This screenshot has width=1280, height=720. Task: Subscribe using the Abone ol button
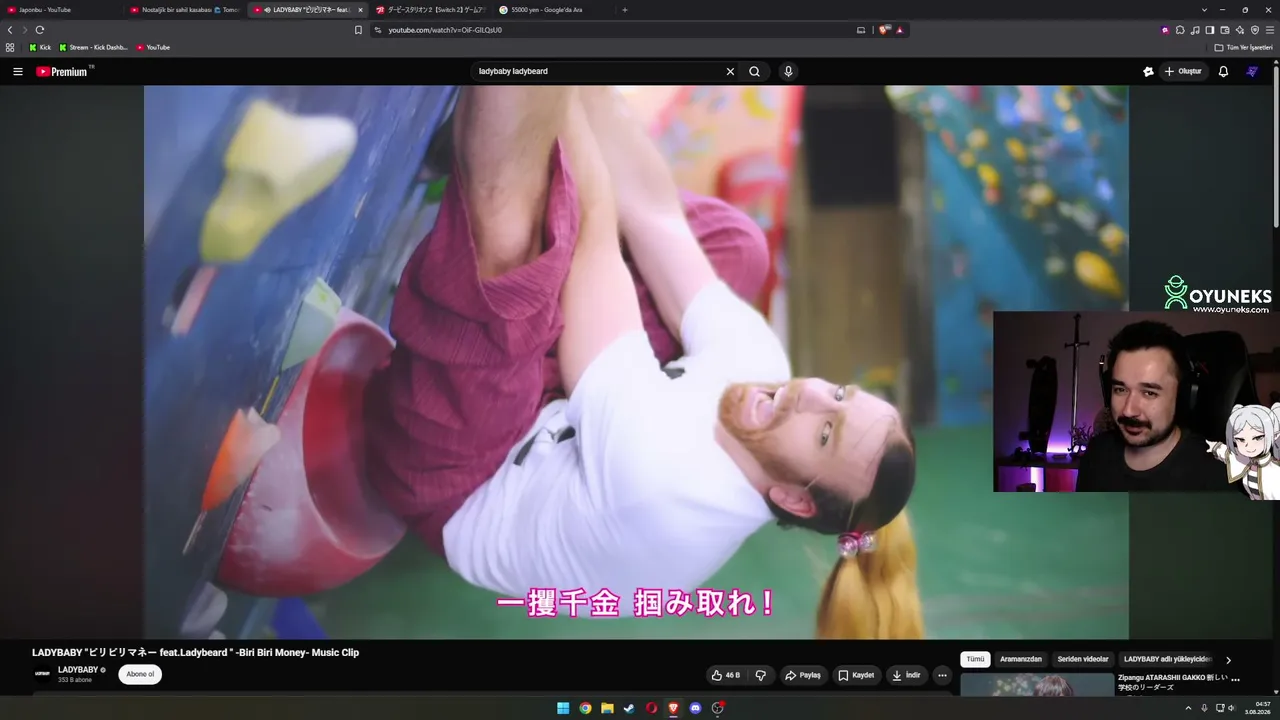140,674
